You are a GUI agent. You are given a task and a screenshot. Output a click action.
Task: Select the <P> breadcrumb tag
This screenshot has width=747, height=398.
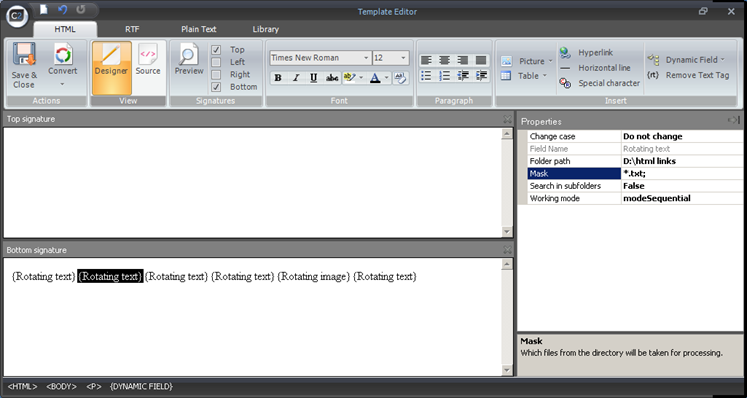tap(94, 387)
